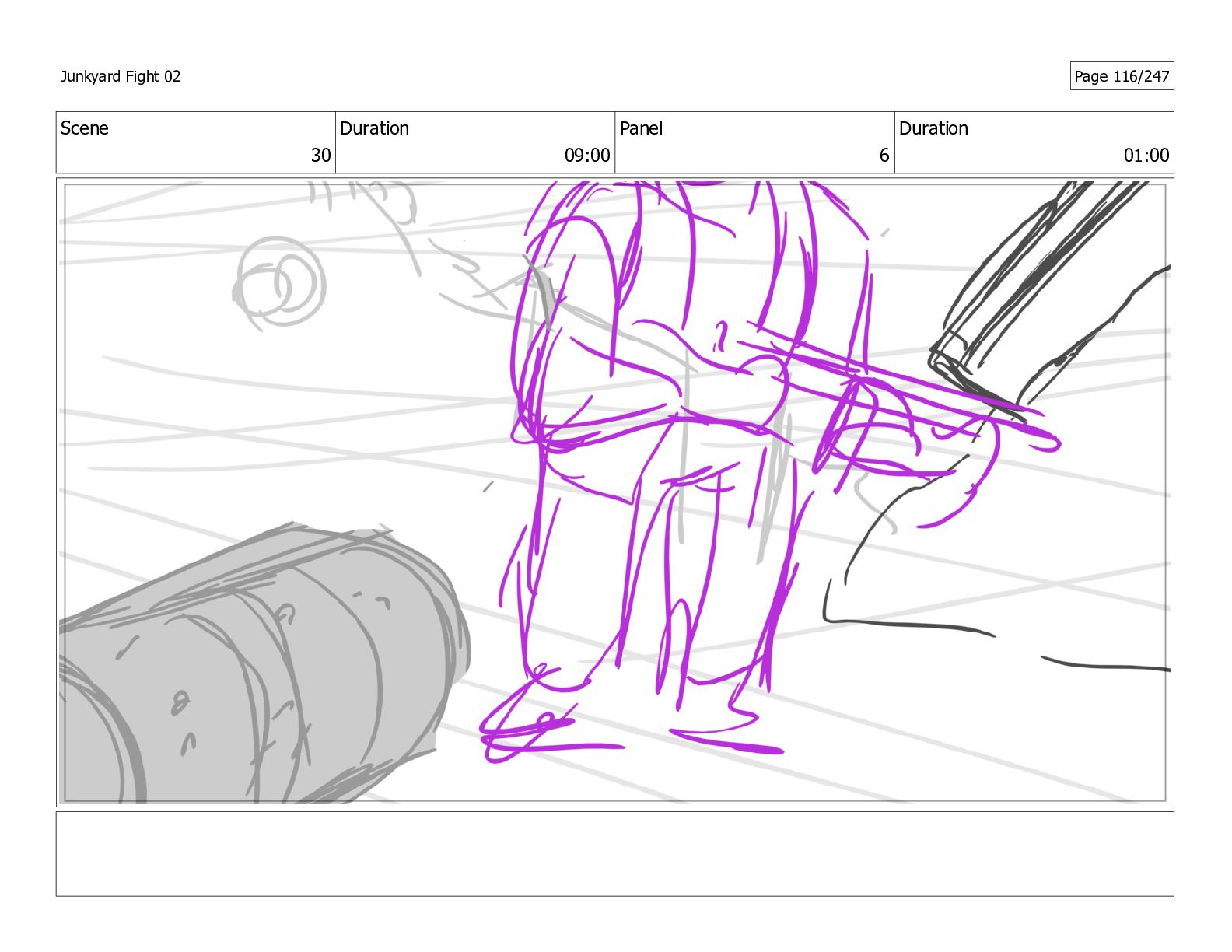This screenshot has width=1232, height=952.
Task: Click the 'Page 116/247' page indicator
Action: (1122, 76)
